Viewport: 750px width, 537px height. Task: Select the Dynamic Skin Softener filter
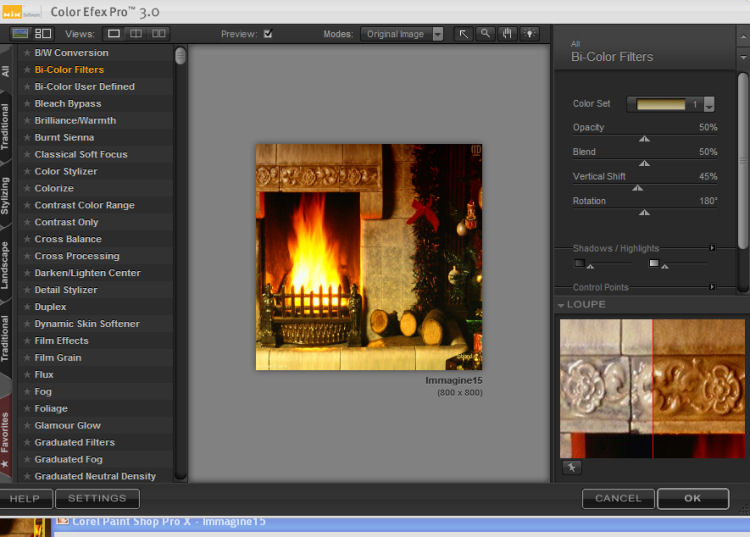(87, 324)
